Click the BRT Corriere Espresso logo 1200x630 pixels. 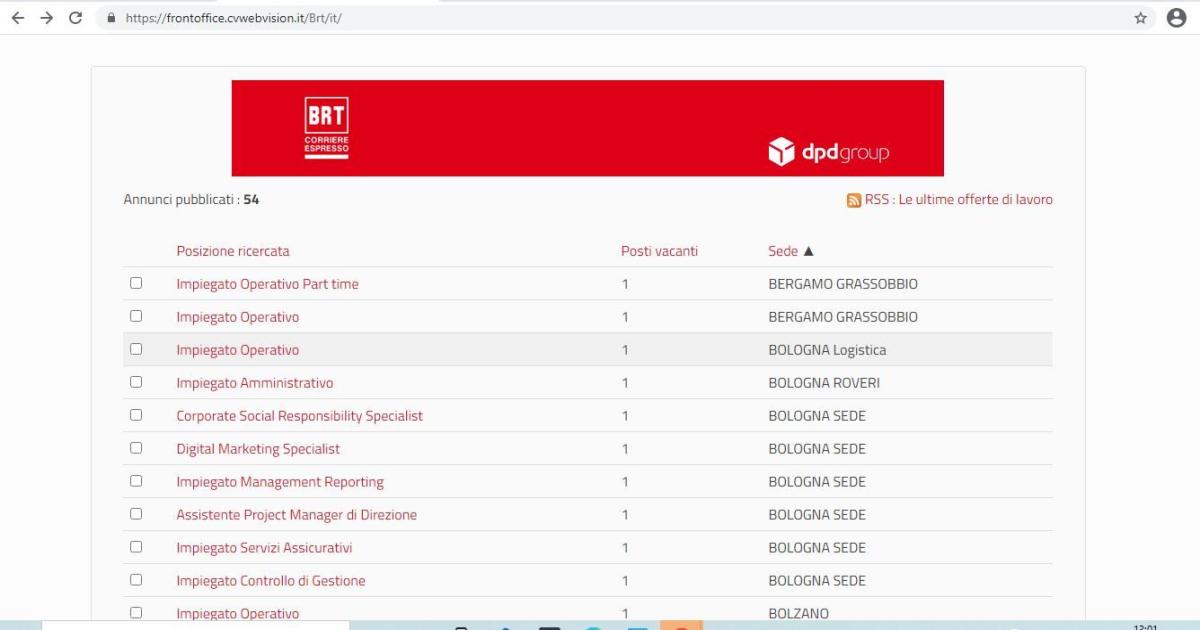point(326,128)
